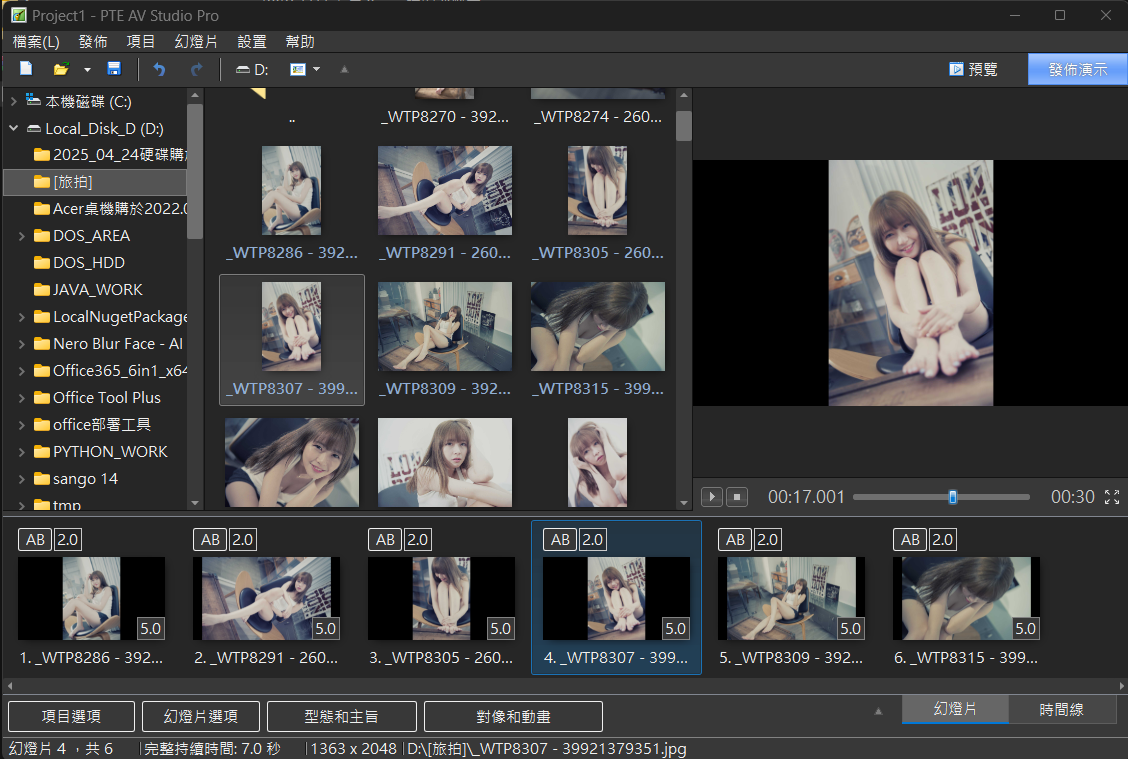This screenshot has width=1128, height=759.
Task: Click the playback position slider handle
Action: 952,497
